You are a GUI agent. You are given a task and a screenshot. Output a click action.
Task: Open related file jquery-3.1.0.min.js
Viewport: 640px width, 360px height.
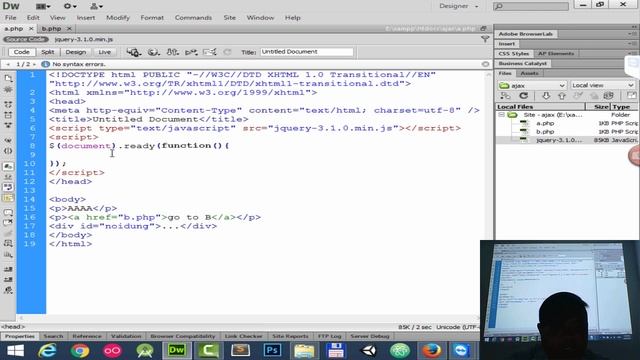click(84, 39)
